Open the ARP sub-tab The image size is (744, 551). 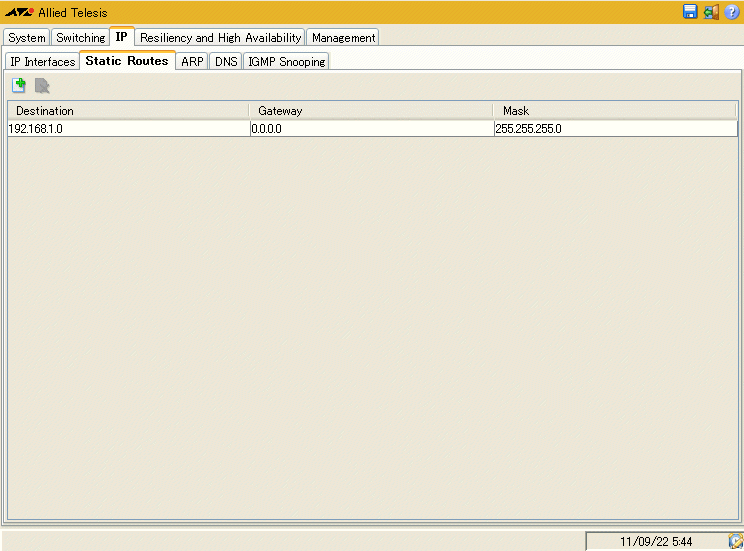[192, 62]
